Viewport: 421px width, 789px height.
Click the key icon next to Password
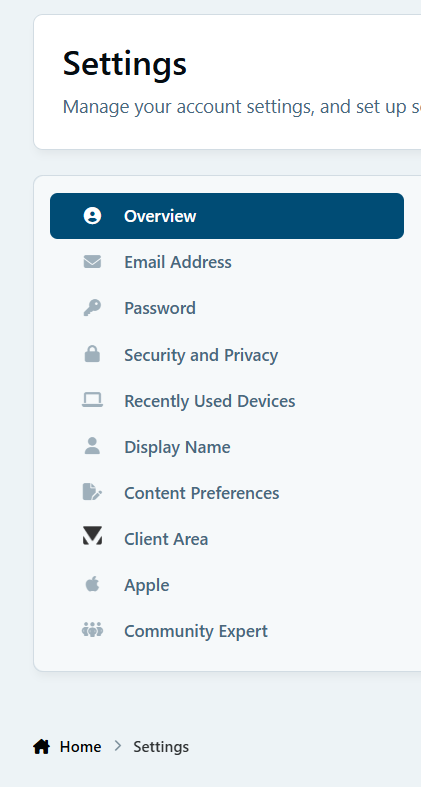pyautogui.click(x=92, y=308)
